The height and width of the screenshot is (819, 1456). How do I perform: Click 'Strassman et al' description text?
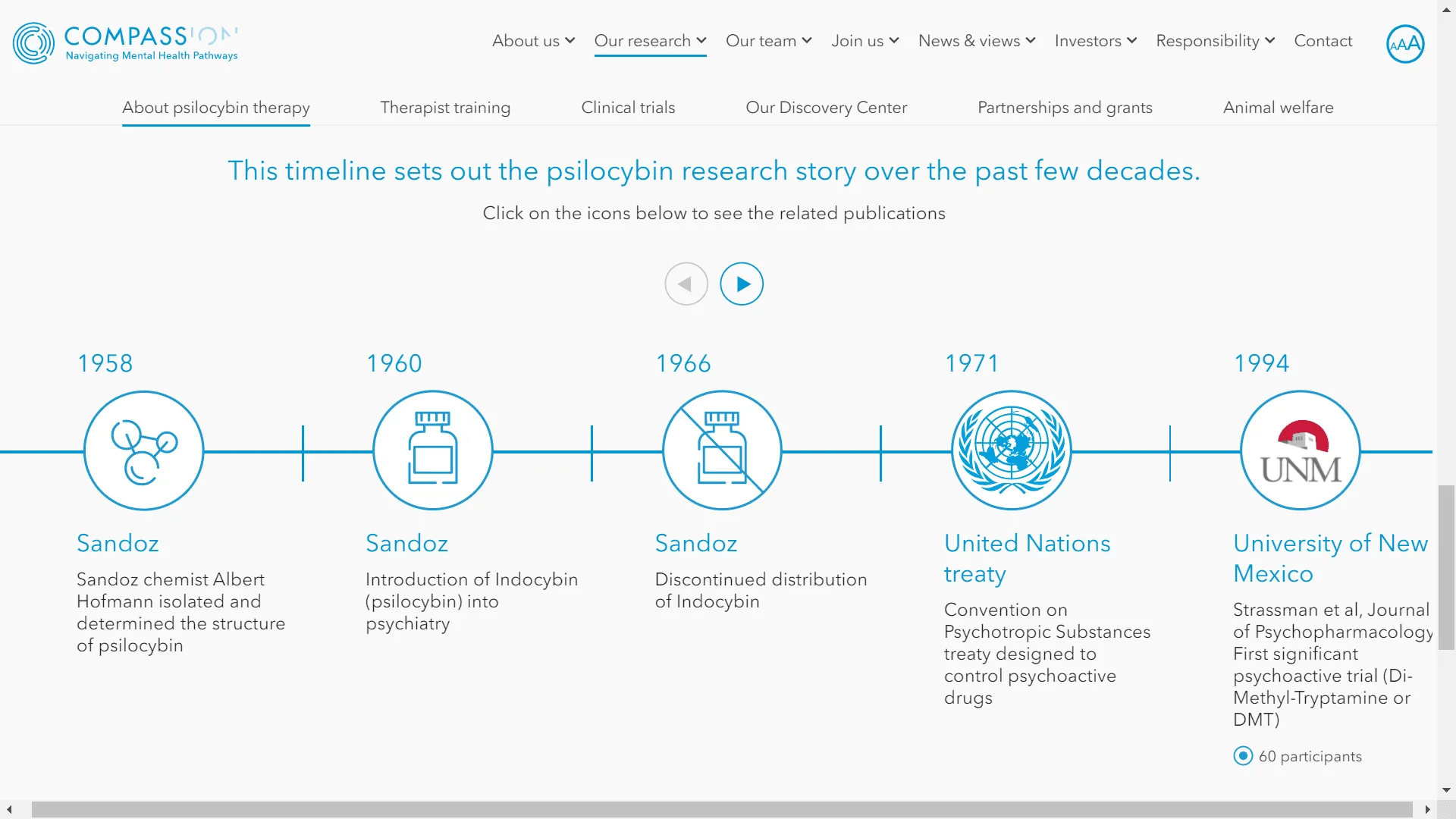coord(1332,664)
